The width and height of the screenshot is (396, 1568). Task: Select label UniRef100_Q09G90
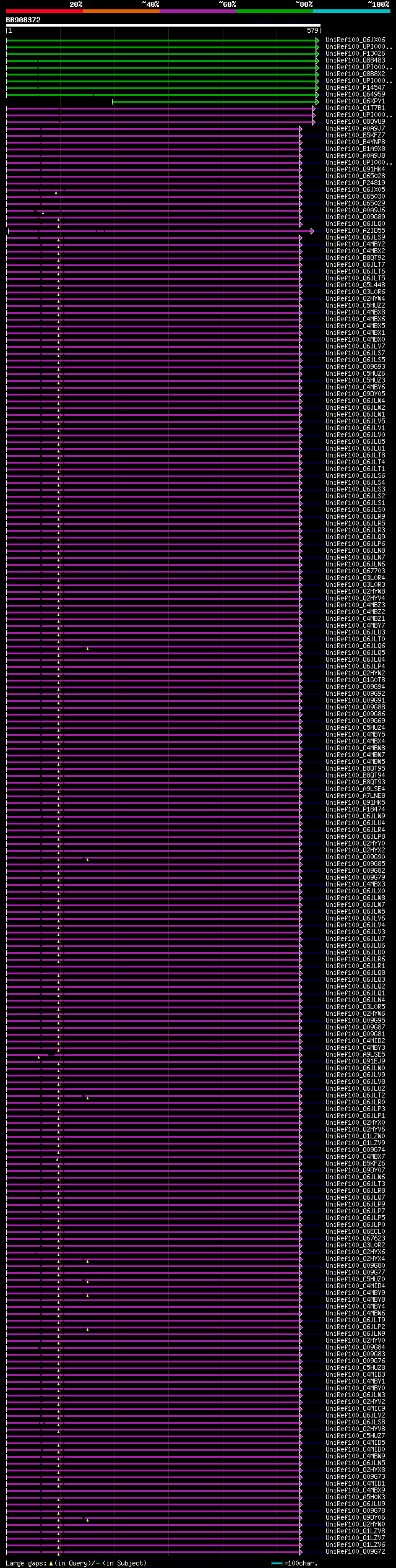(x=355, y=857)
